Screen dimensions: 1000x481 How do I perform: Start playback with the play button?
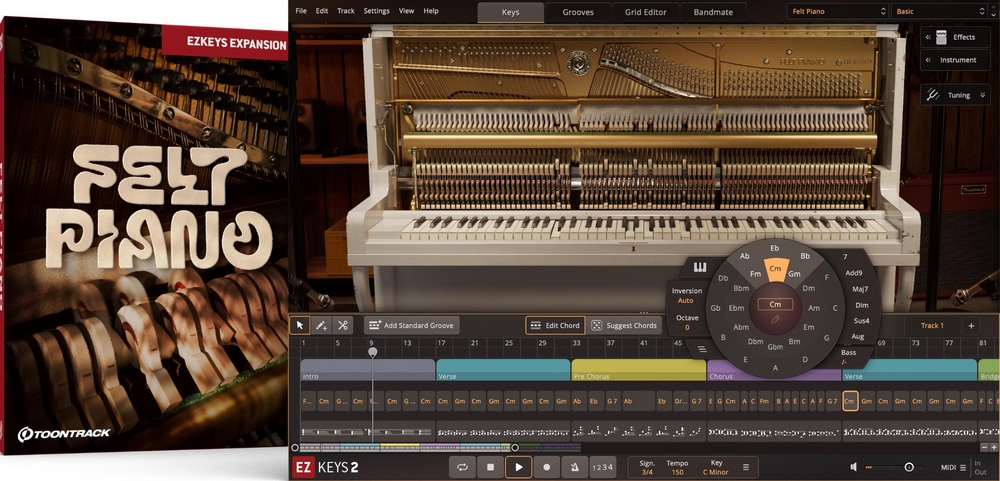[x=518, y=467]
